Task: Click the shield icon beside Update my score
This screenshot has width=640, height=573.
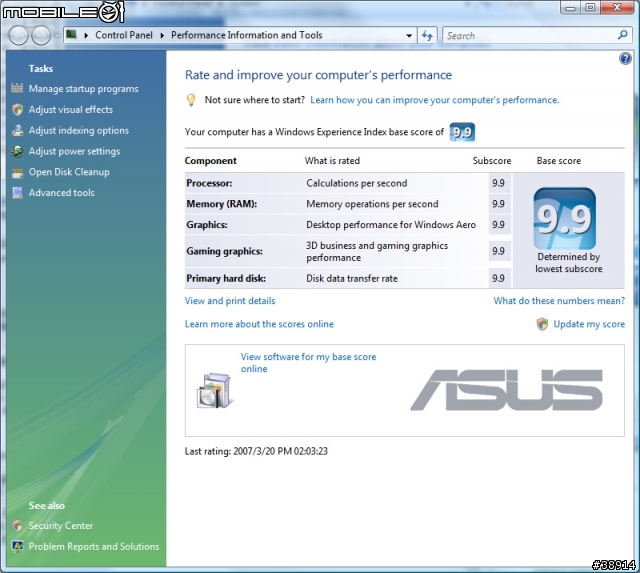Action: click(x=542, y=324)
